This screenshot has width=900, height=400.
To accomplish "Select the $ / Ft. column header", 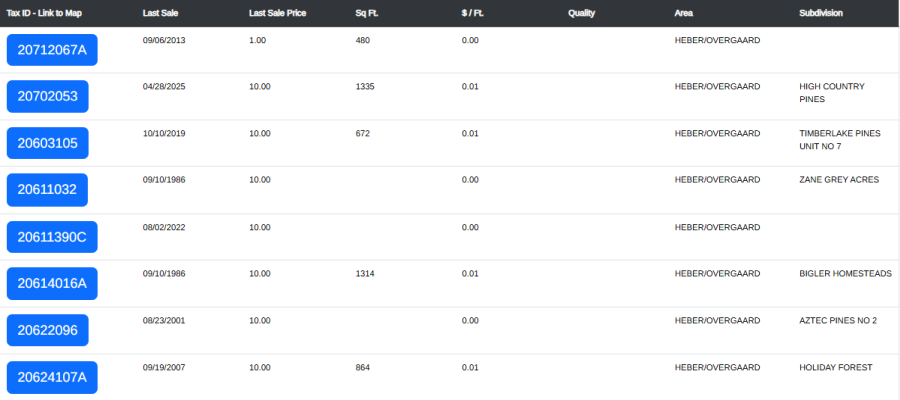I will [x=472, y=13].
